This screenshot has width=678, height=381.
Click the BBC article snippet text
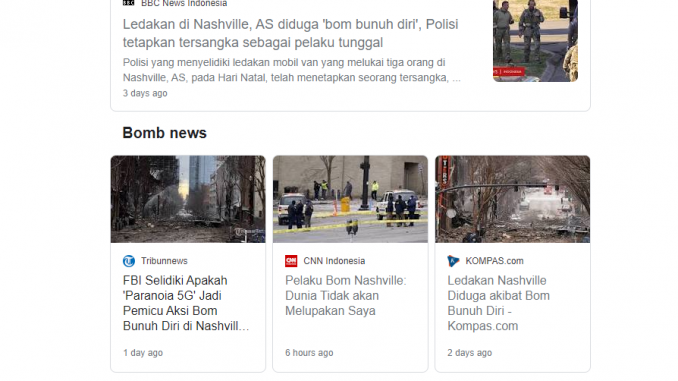292,70
